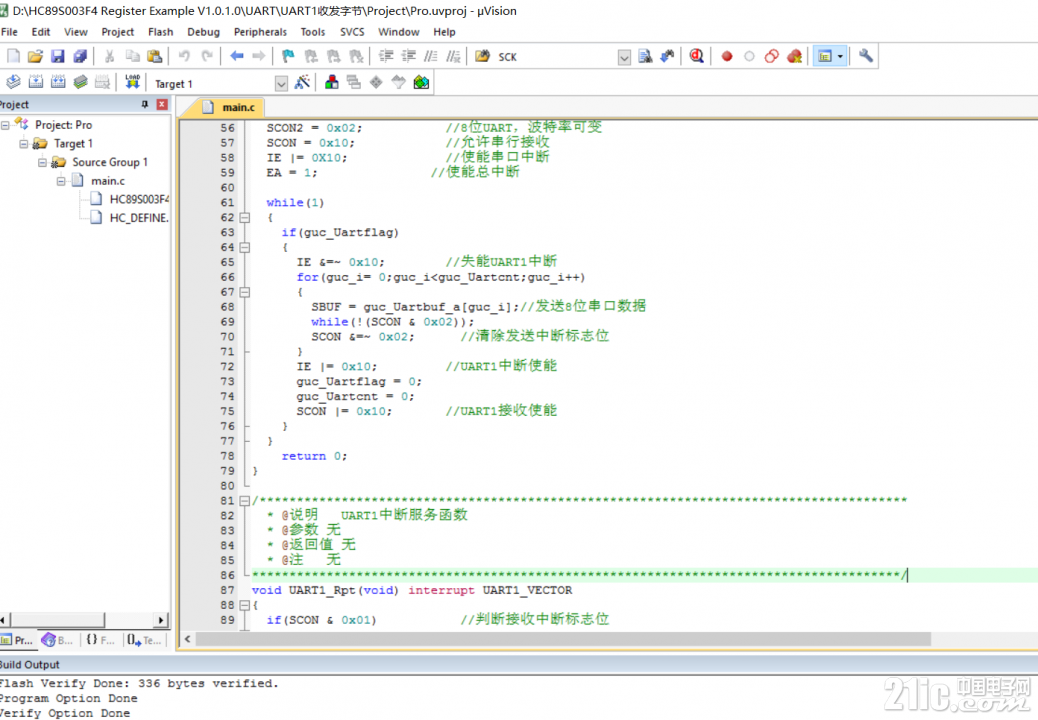The width and height of the screenshot is (1038, 720).
Task: Rebuild all target files
Action: [x=58, y=82]
